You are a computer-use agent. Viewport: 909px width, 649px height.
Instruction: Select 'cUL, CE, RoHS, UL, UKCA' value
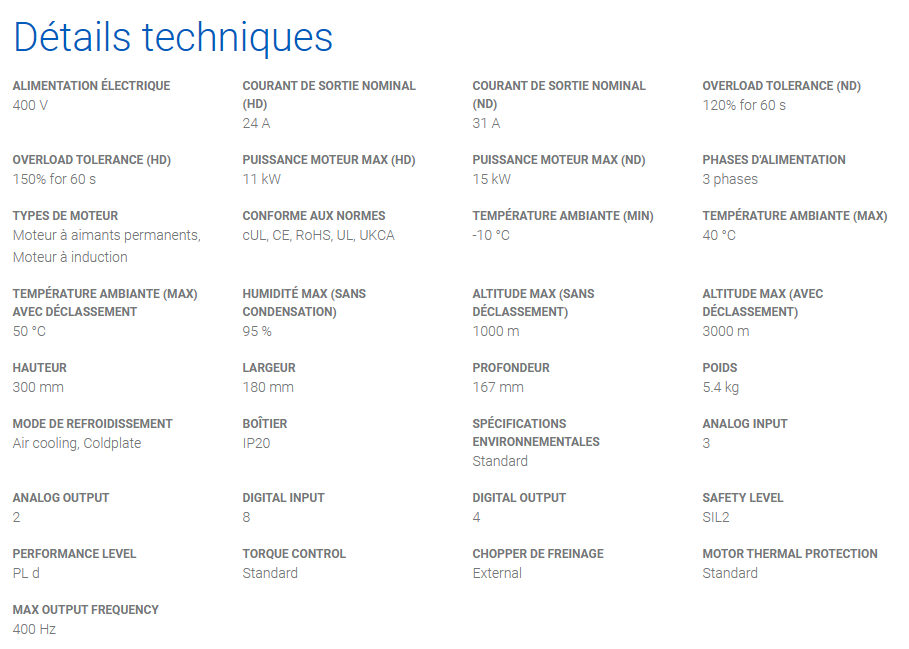tap(318, 236)
